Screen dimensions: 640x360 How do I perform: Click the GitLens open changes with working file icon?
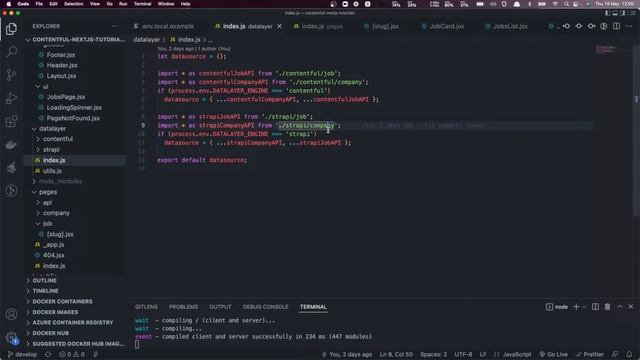[x=579, y=26]
